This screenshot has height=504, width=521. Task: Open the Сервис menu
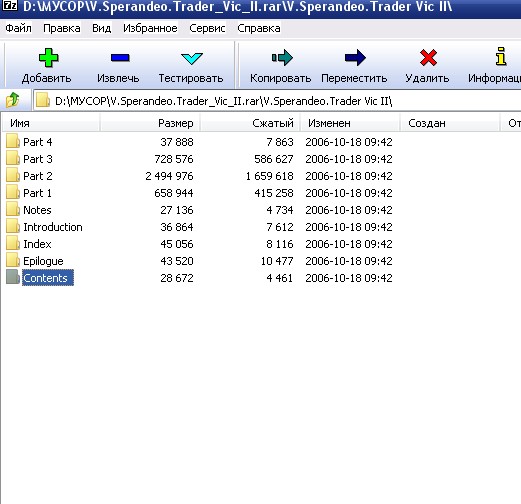coord(207,28)
